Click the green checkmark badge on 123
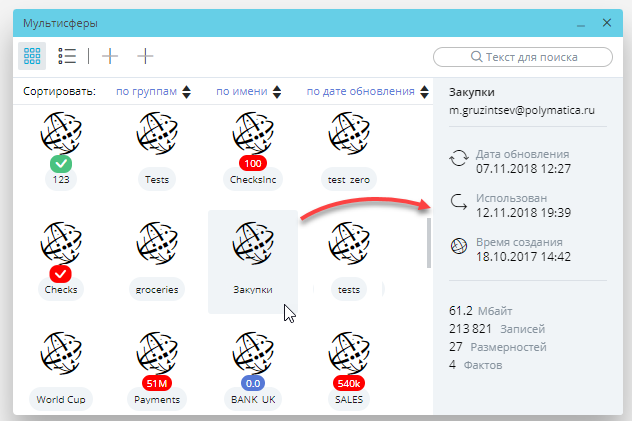632x421 pixels. [x=61, y=164]
